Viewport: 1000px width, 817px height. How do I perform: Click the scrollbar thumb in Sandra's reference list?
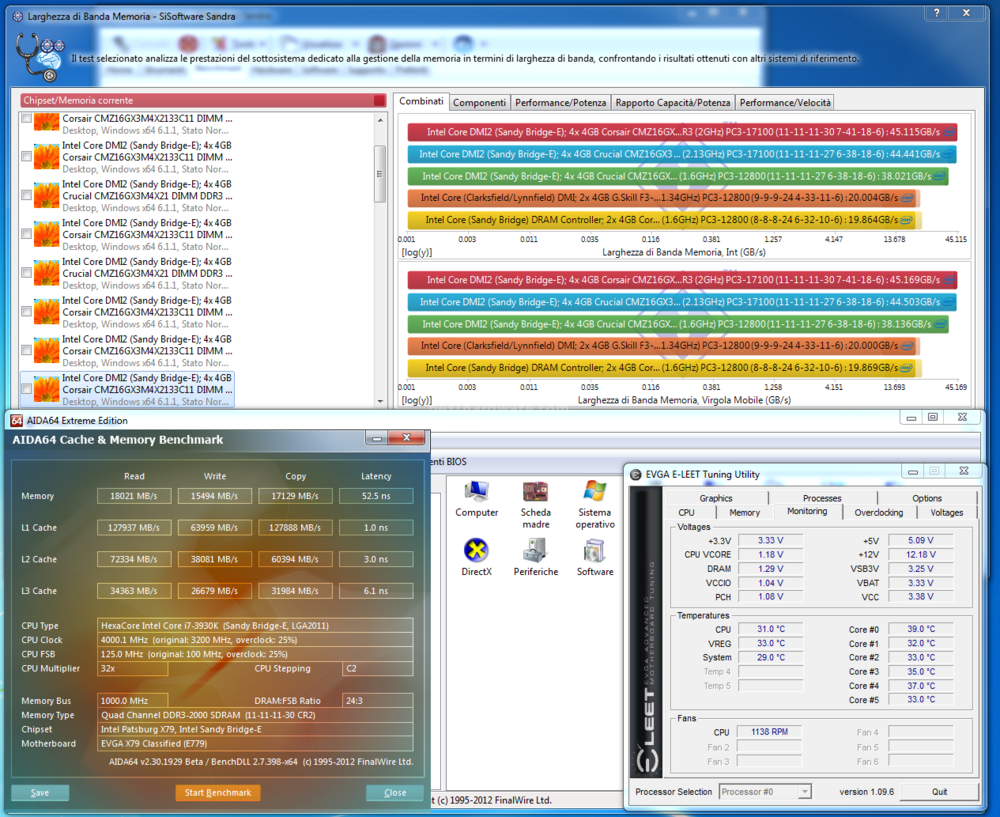(380, 173)
